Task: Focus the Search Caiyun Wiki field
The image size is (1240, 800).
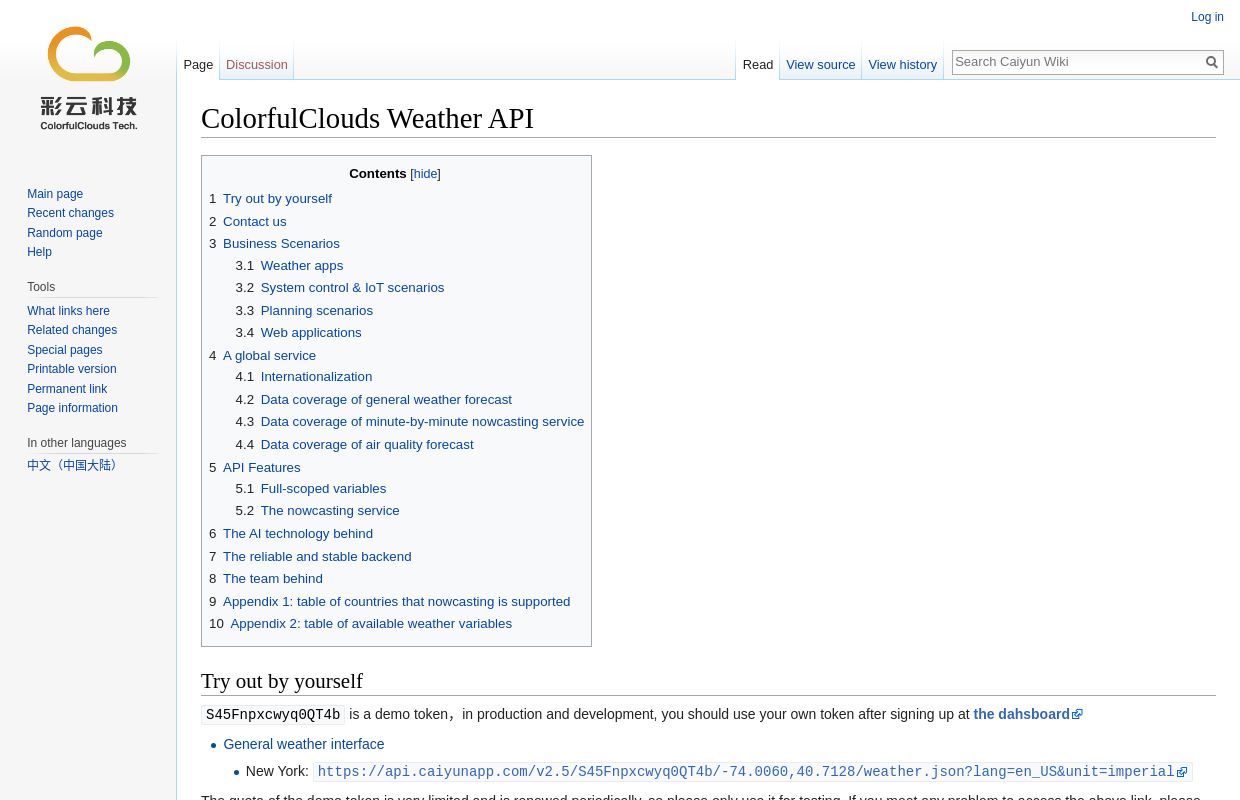Action: pyautogui.click(x=1077, y=62)
